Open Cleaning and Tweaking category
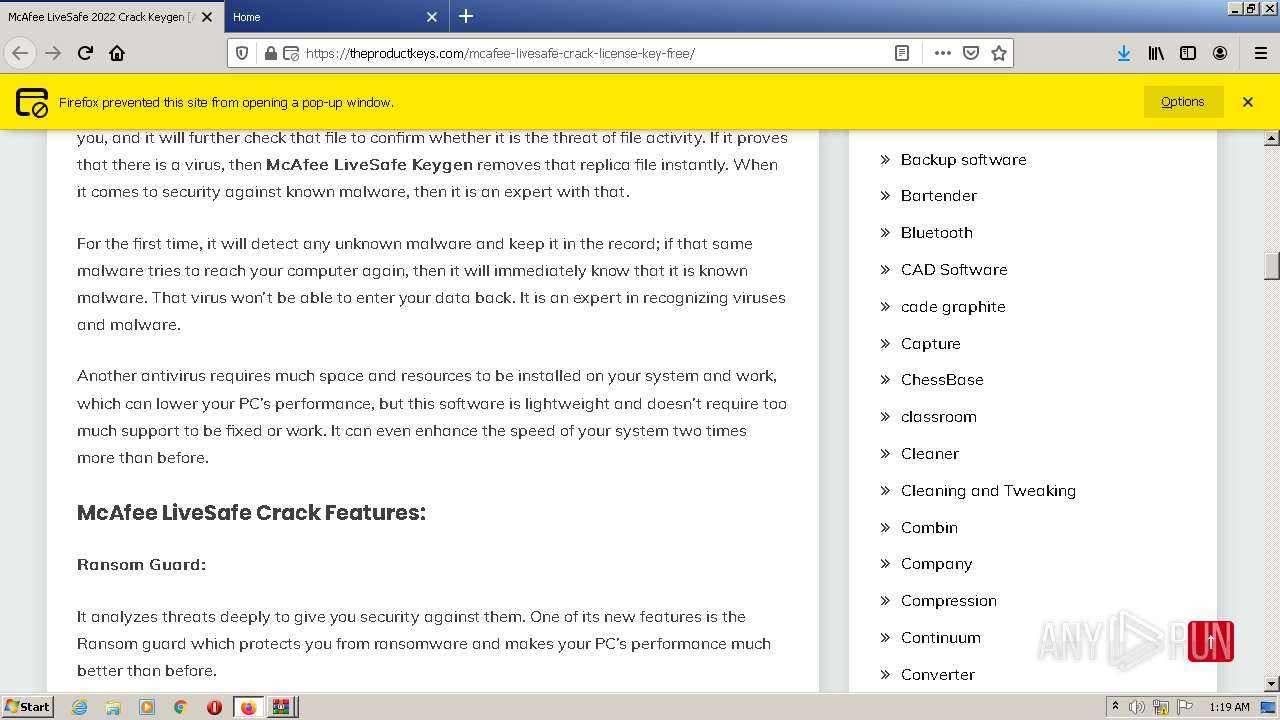 pos(988,490)
